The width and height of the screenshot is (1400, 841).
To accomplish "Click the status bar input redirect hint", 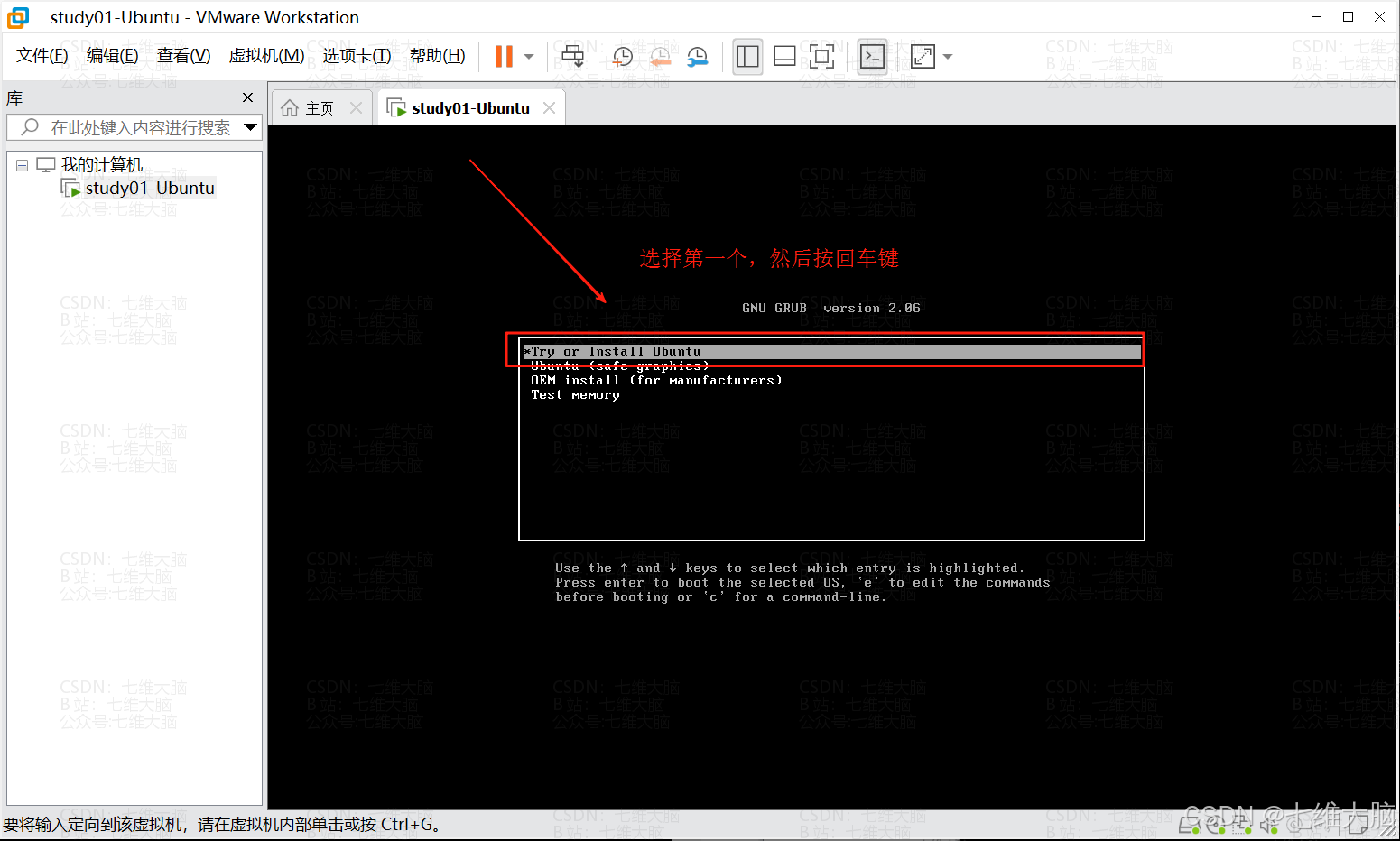I will (x=222, y=824).
